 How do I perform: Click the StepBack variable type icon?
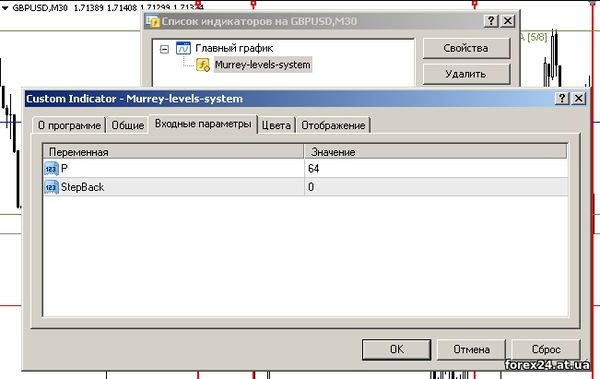[51, 187]
